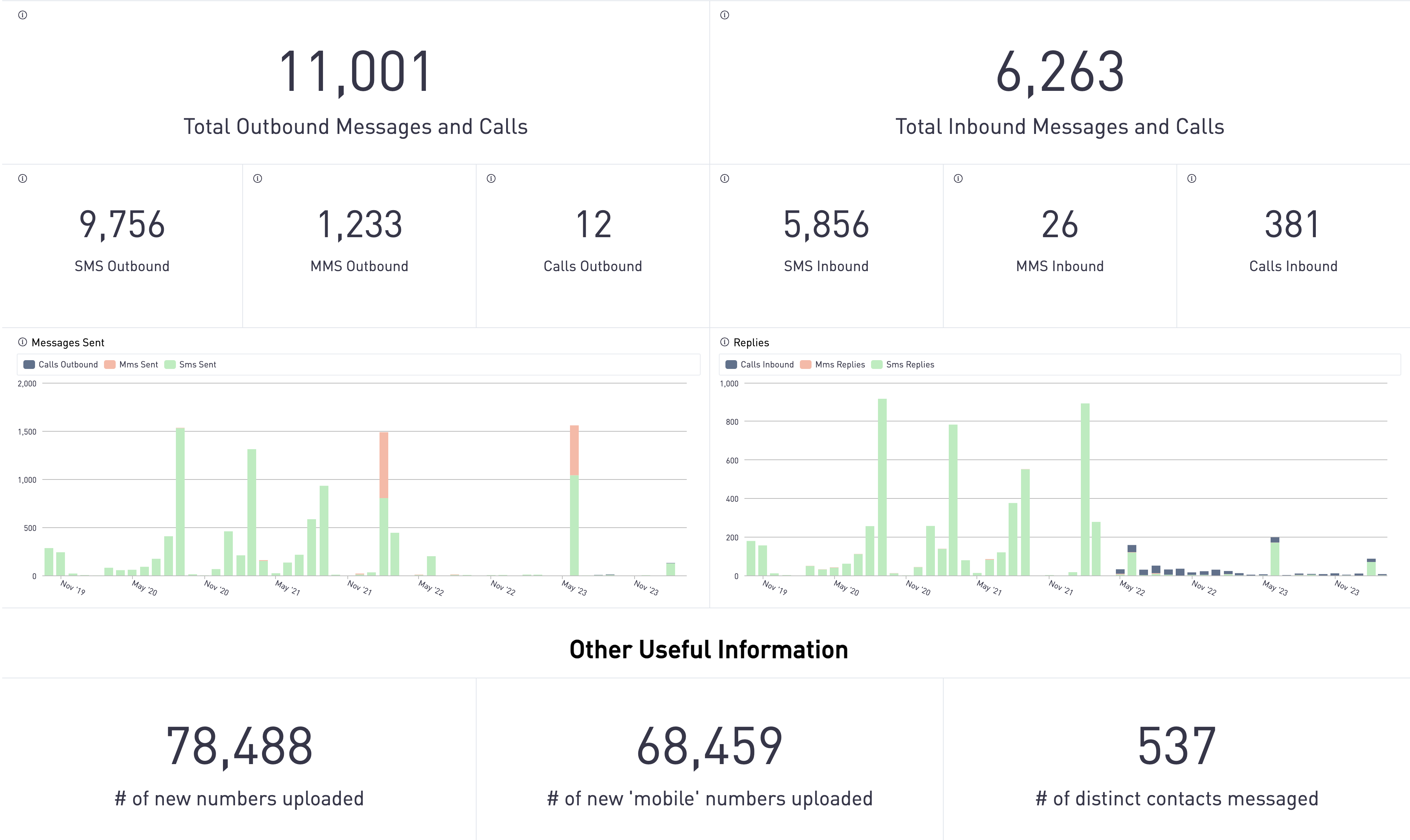Toggle Sms Sent legend series
1410x840 pixels.
coord(190,365)
